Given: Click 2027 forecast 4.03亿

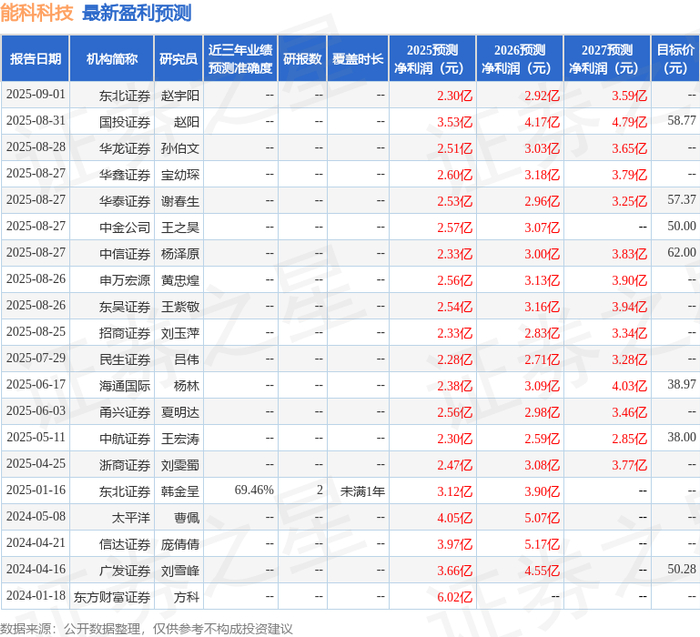Looking at the screenshot, I should (629, 385).
